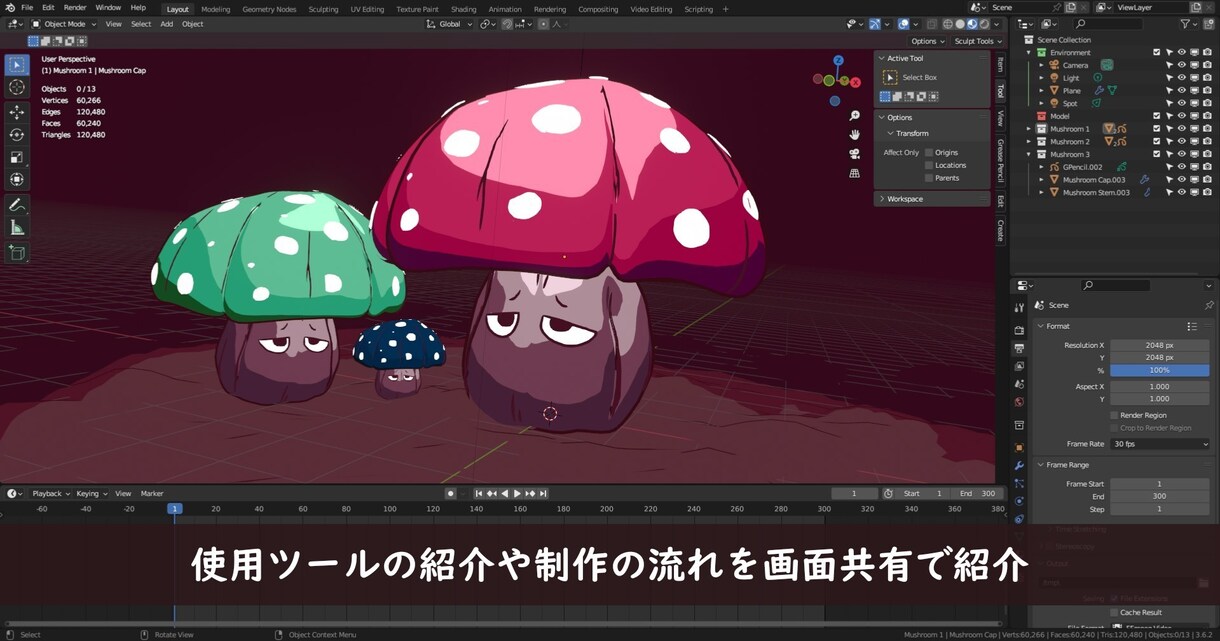Toggle the Cache Result checkbox
The image size is (1220, 641).
tap(1114, 612)
